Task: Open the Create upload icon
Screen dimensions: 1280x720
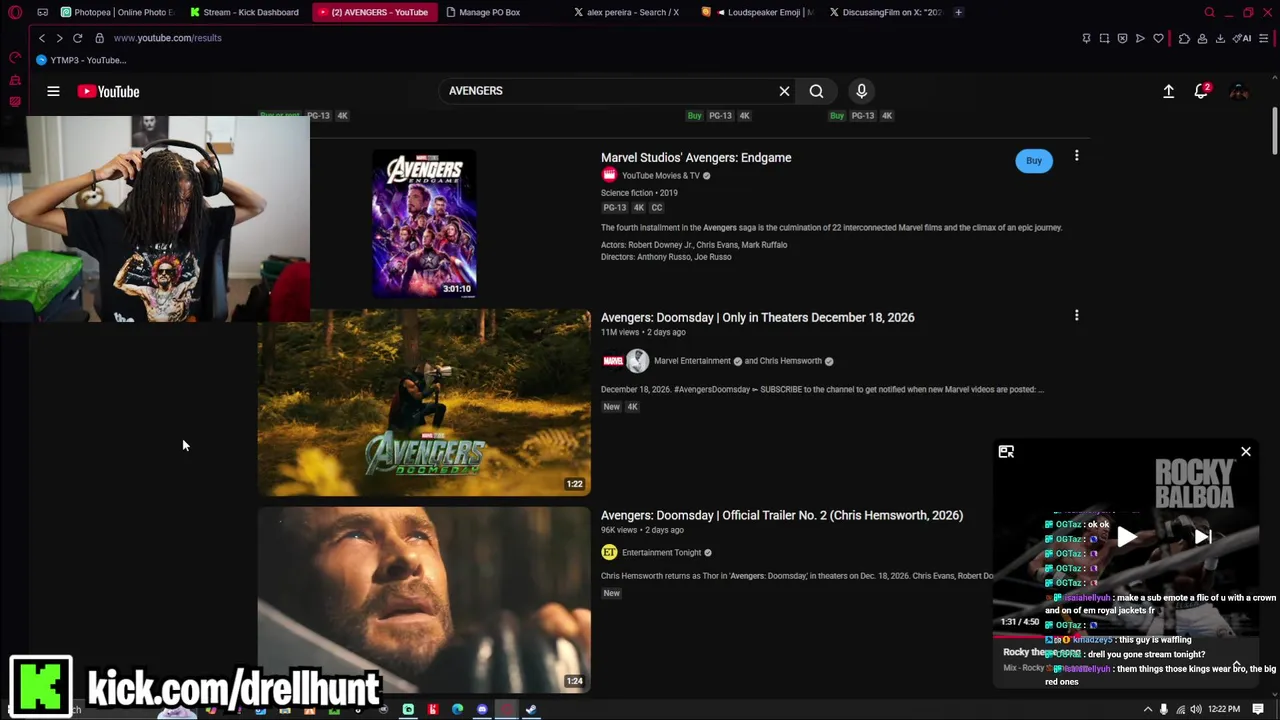Action: click(x=1168, y=91)
